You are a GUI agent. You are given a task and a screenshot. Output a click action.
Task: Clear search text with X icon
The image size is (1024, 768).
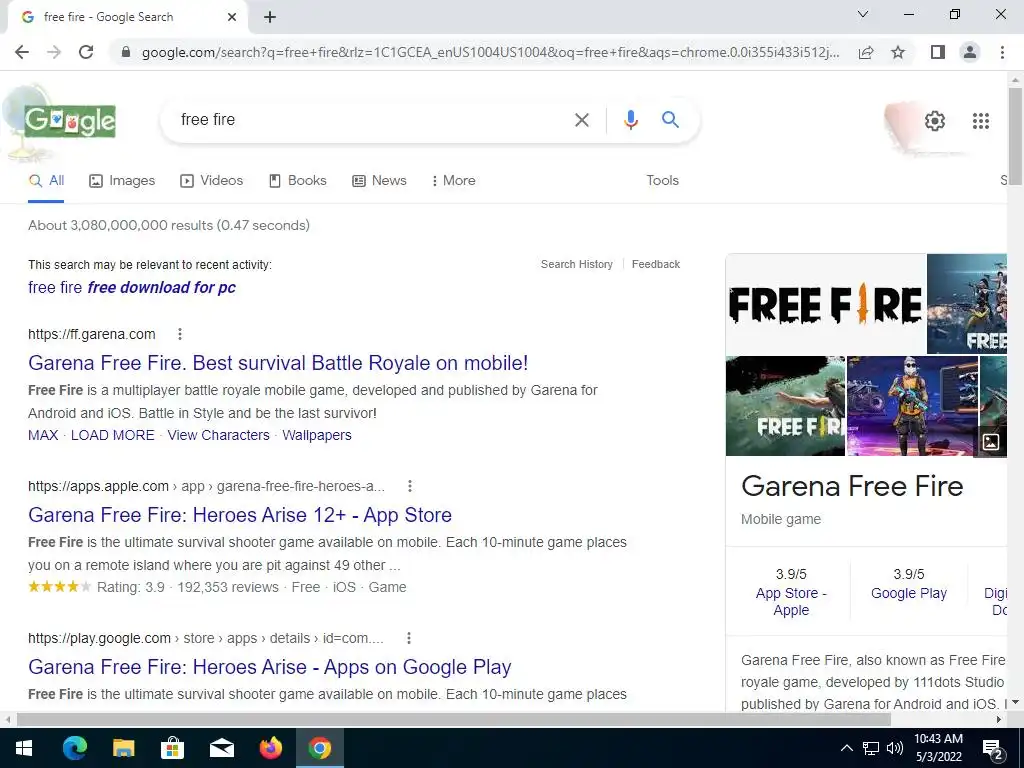tap(581, 120)
